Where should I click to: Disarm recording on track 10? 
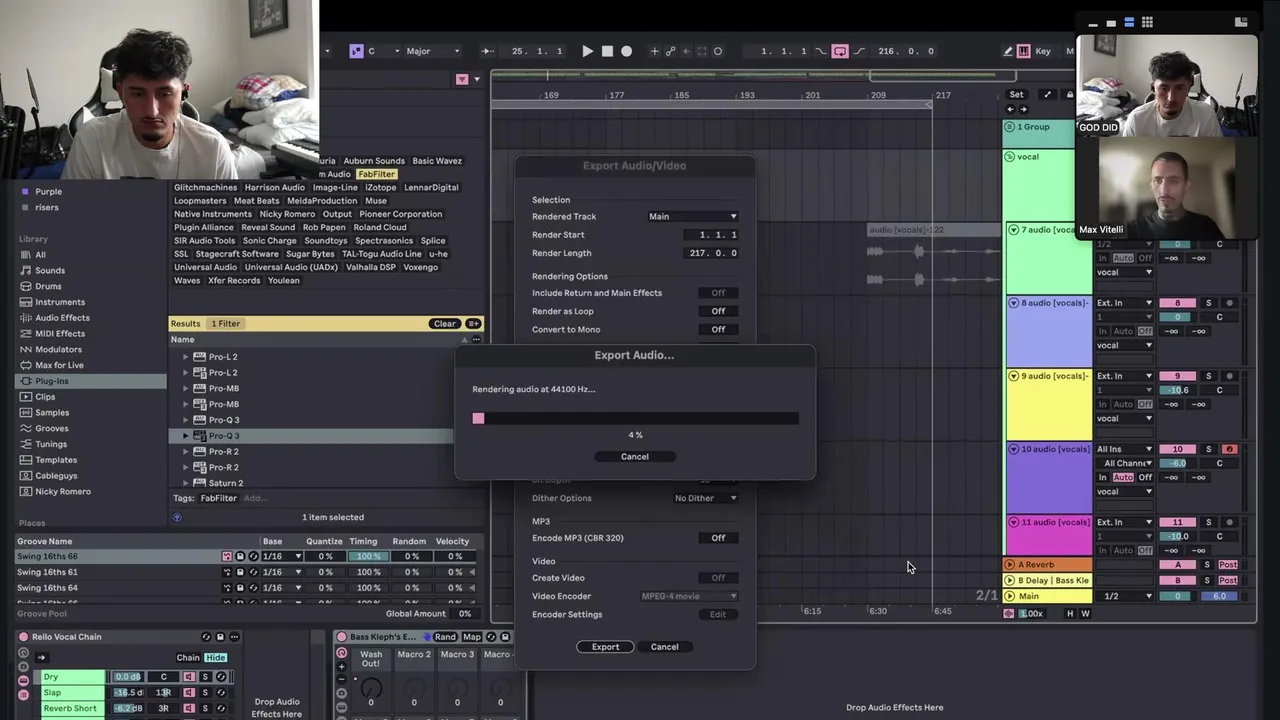(1229, 450)
